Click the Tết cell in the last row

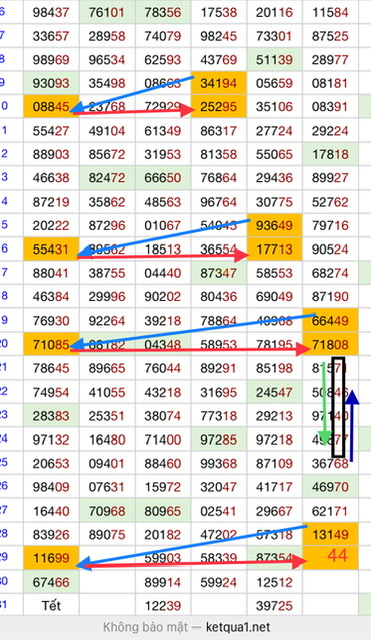pyautogui.click(x=51, y=605)
